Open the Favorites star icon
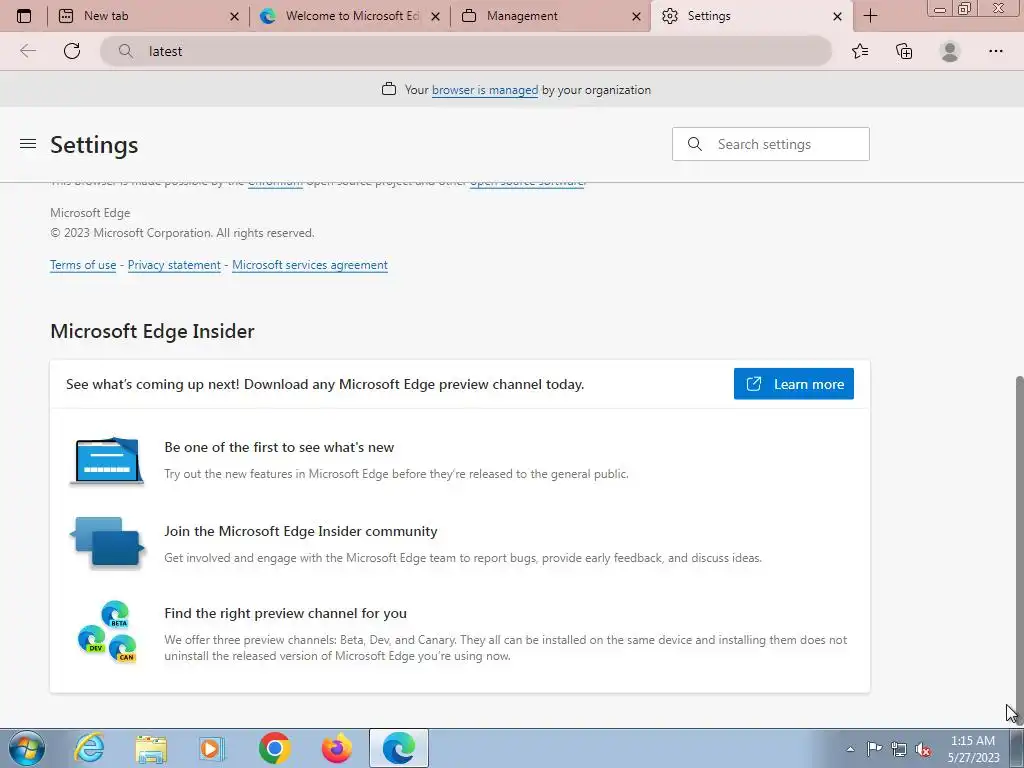Viewport: 1024px width, 768px height. [x=860, y=51]
